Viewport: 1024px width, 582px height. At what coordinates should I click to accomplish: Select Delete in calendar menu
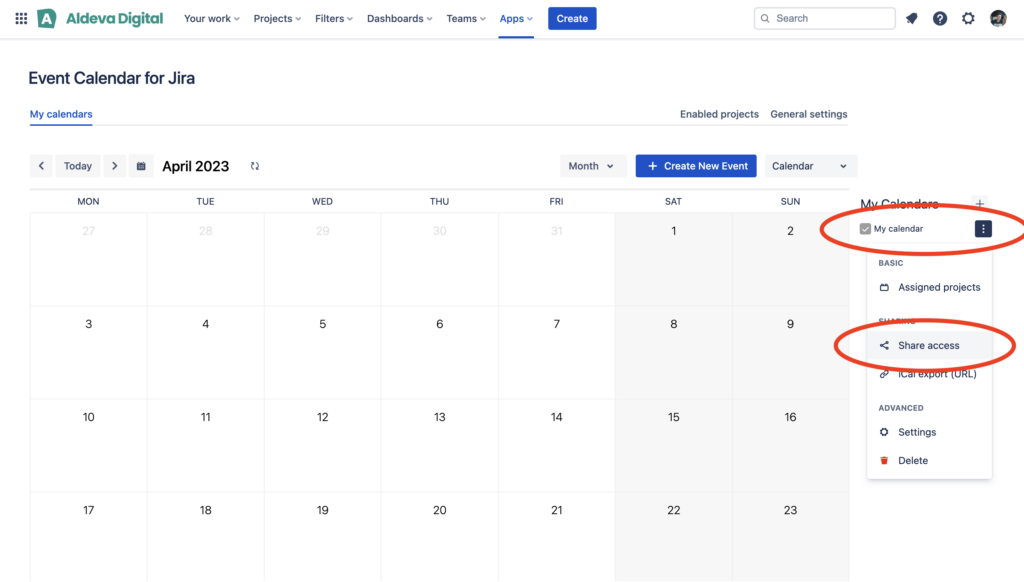click(x=929, y=461)
